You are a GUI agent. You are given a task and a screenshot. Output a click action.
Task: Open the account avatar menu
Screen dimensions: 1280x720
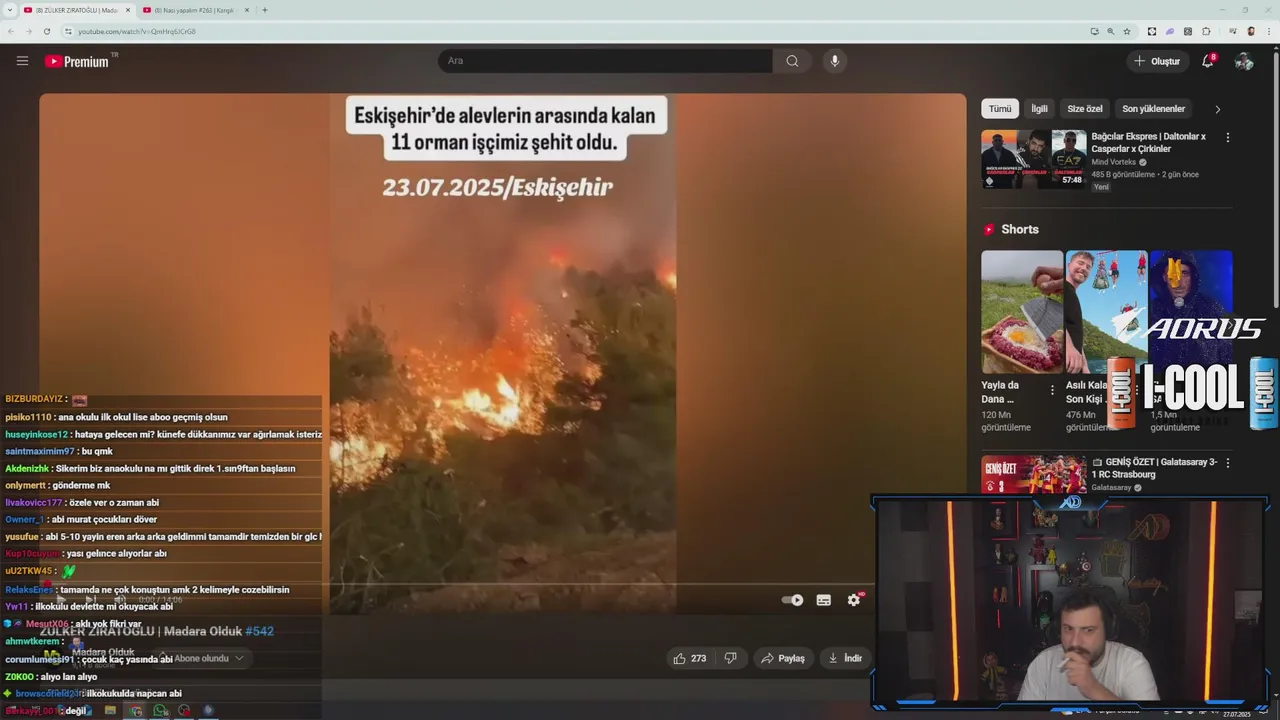[1244, 61]
